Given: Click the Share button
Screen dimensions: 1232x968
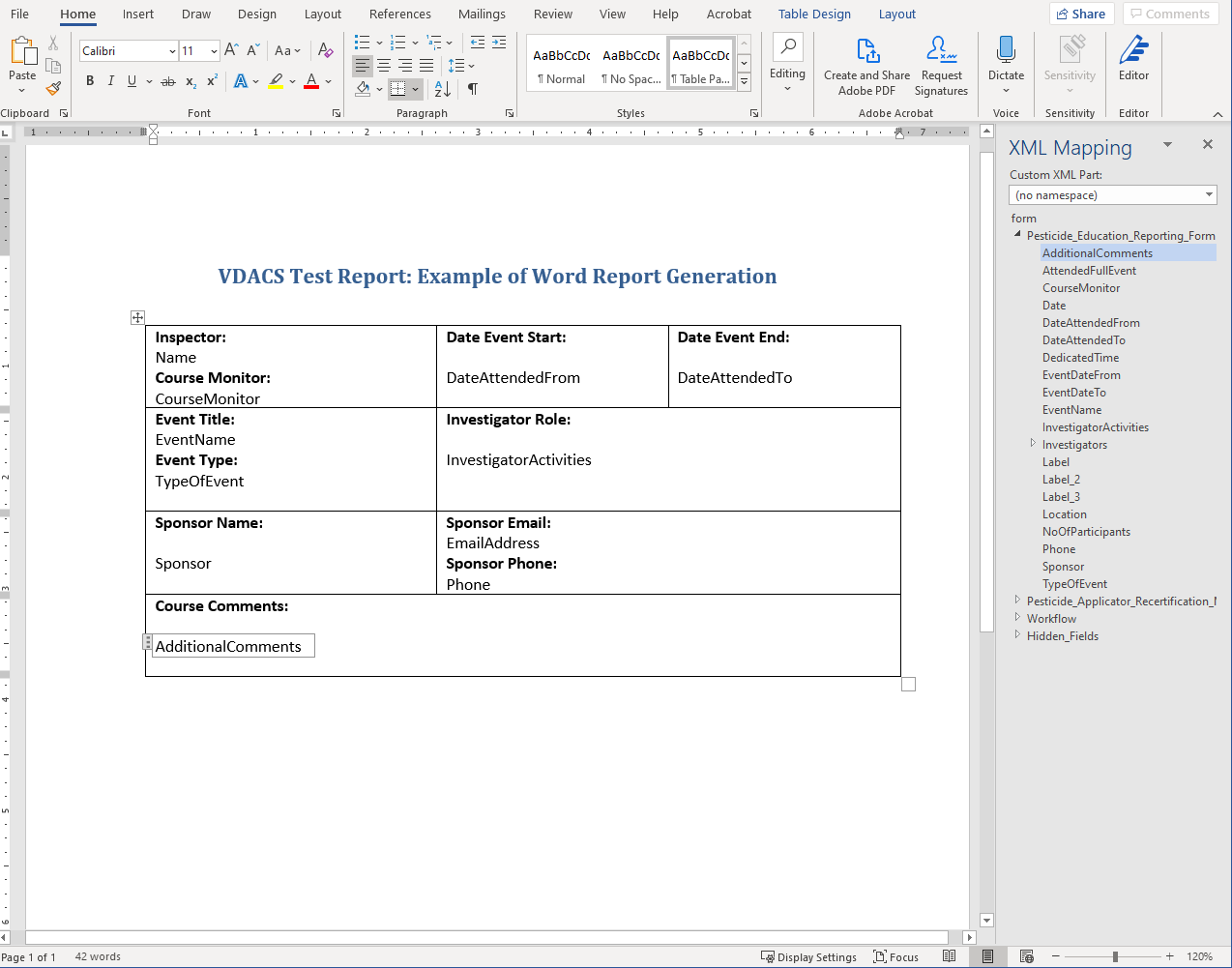Looking at the screenshot, I should pos(1081,14).
